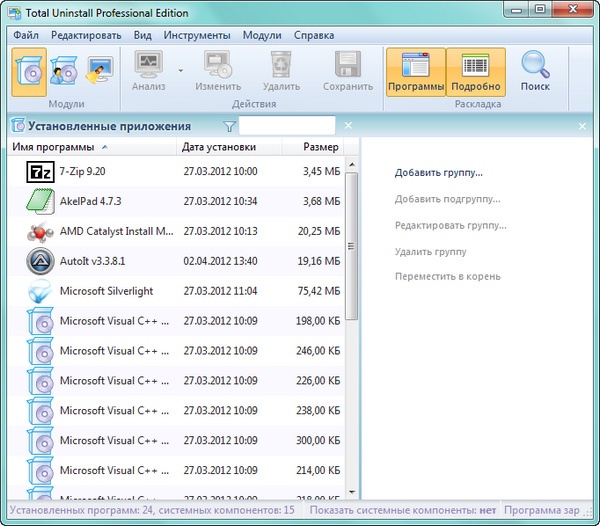Open the Модули menu
Viewport: 600px width, 526px height.
coord(262,35)
